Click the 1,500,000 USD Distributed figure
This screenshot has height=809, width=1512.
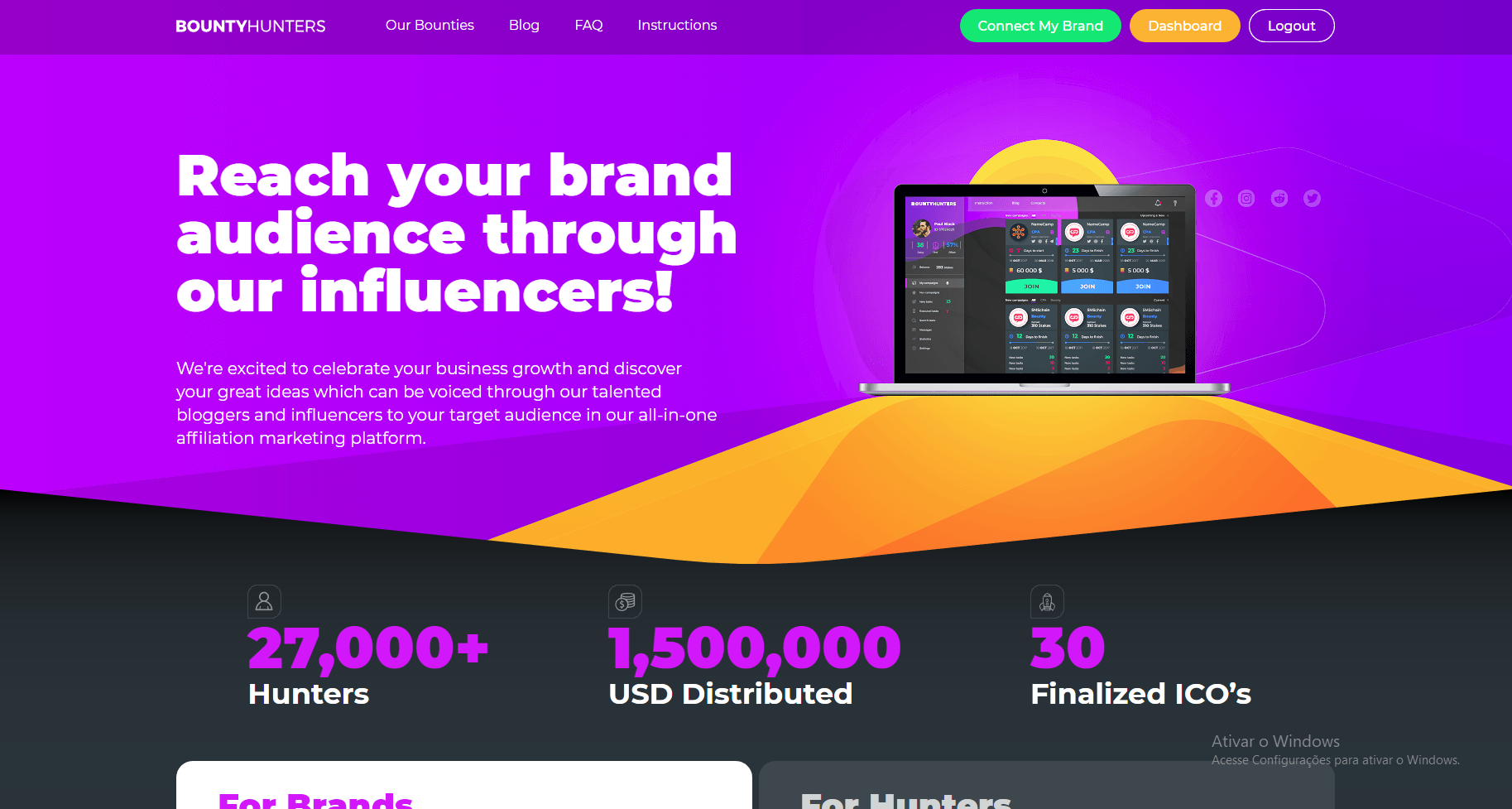pyautogui.click(x=754, y=666)
